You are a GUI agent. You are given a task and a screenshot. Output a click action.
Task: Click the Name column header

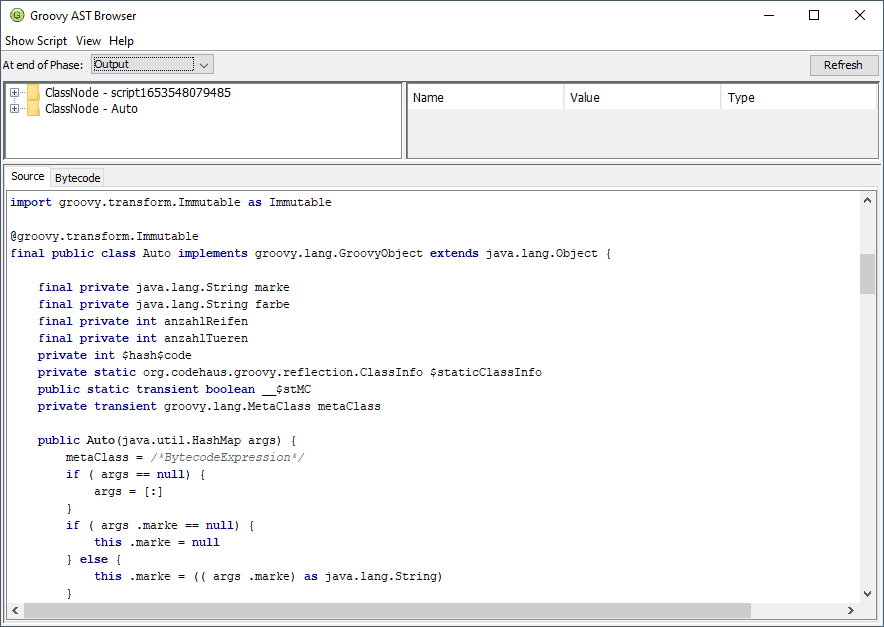coord(485,98)
